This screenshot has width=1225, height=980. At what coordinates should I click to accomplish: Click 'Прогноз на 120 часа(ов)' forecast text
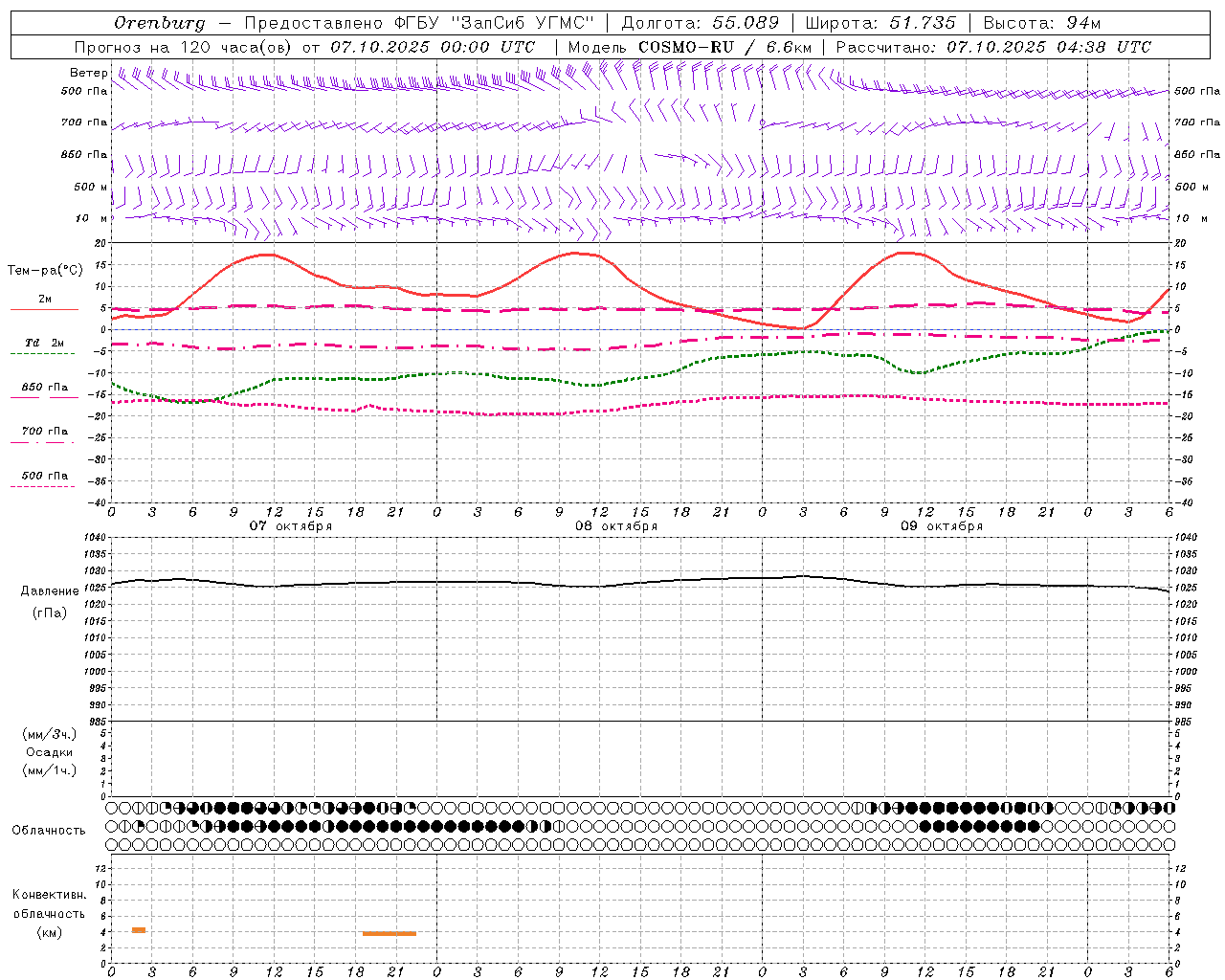(184, 47)
